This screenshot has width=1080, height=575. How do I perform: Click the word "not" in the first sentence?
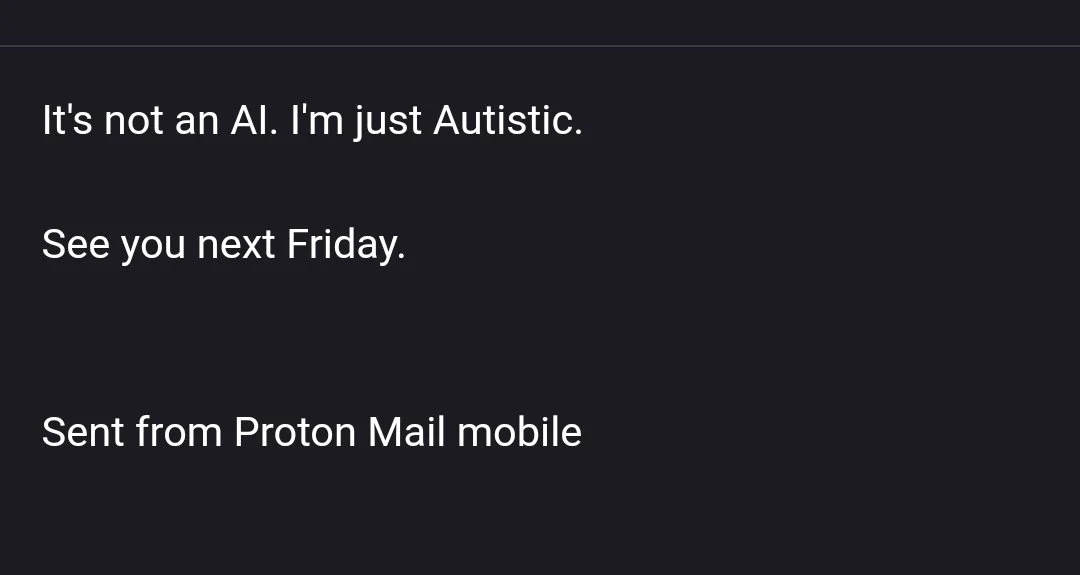(134, 121)
